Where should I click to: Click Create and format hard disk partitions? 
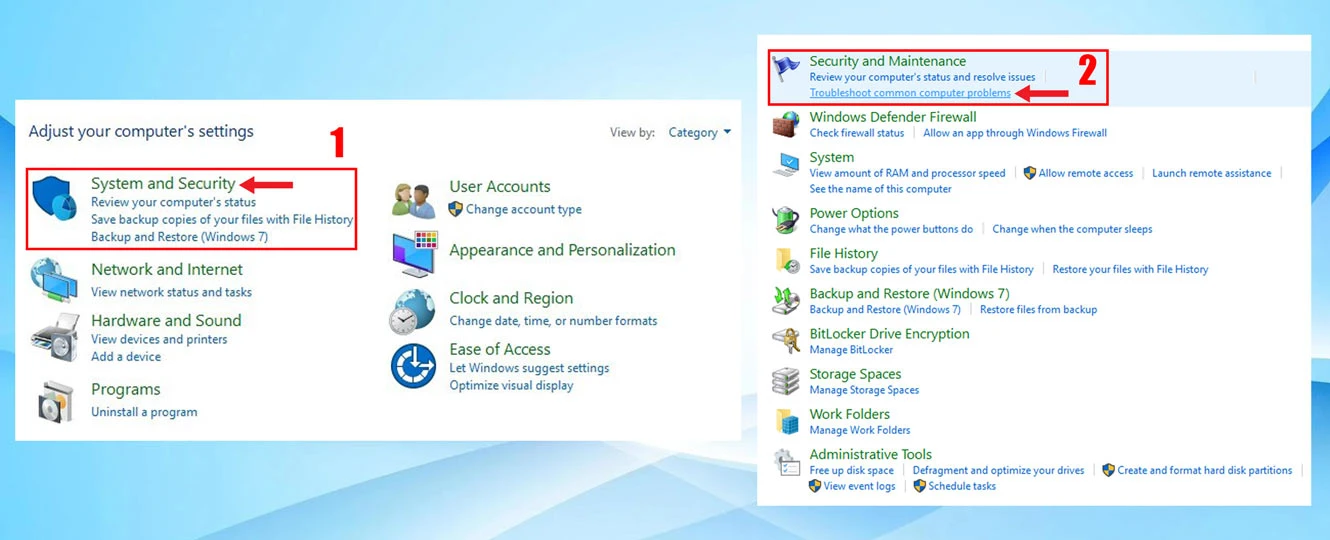(x=1205, y=470)
